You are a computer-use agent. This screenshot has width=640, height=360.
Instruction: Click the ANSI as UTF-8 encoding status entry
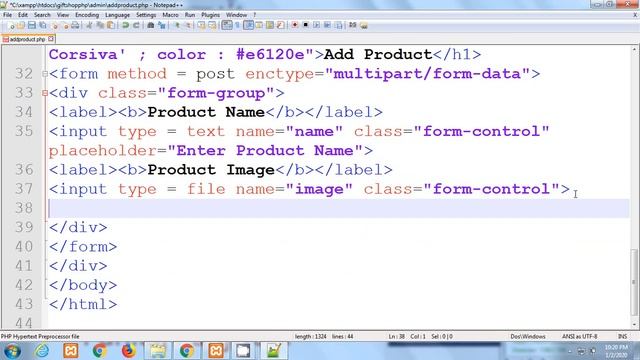pyautogui.click(x=580, y=336)
